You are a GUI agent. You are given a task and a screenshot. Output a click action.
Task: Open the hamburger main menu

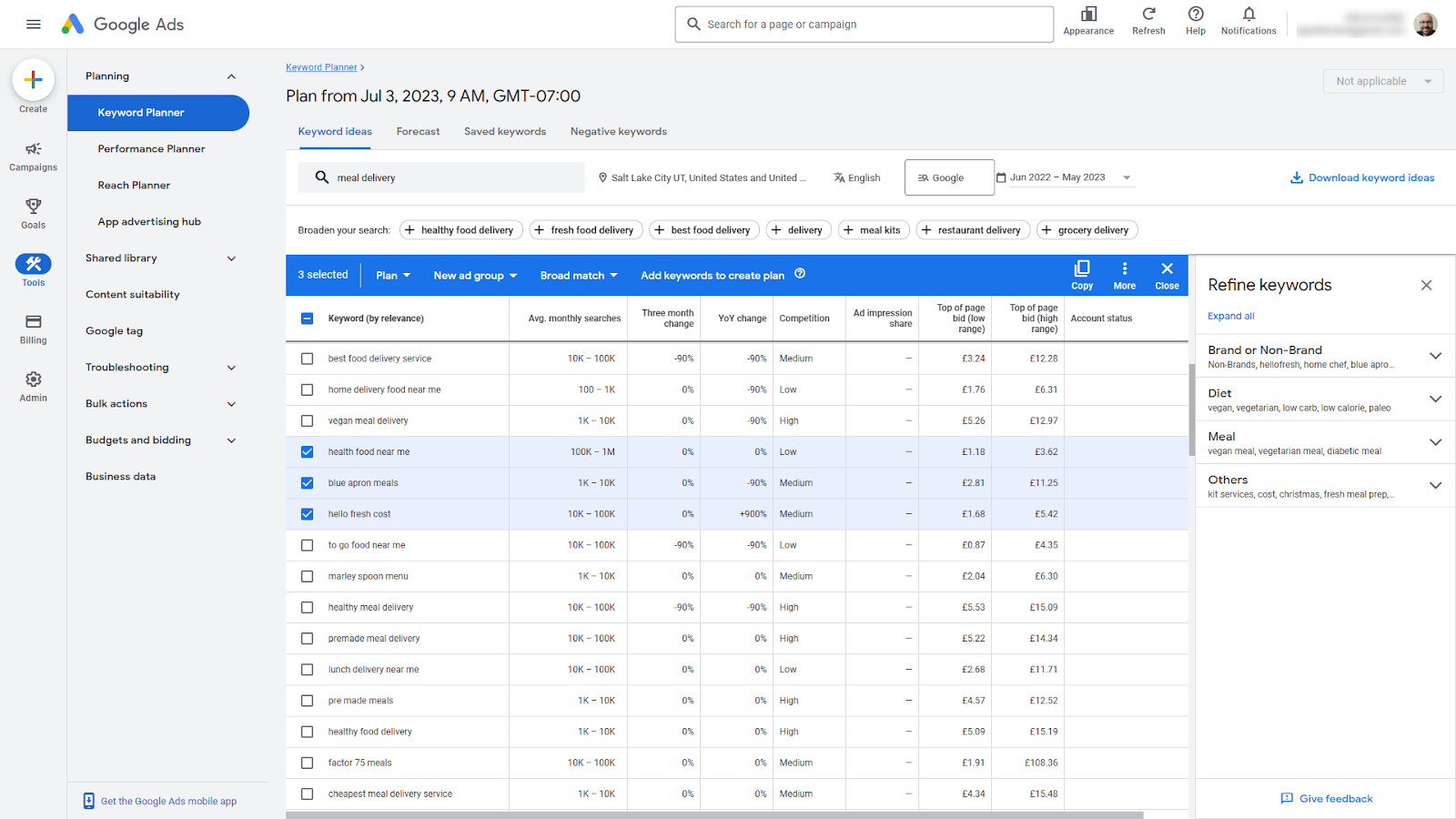34,25
